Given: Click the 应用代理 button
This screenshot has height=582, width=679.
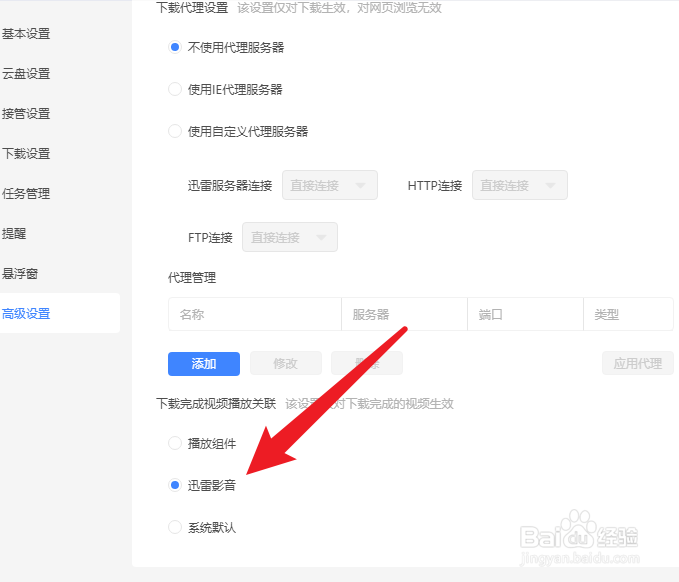Looking at the screenshot, I should point(638,363).
